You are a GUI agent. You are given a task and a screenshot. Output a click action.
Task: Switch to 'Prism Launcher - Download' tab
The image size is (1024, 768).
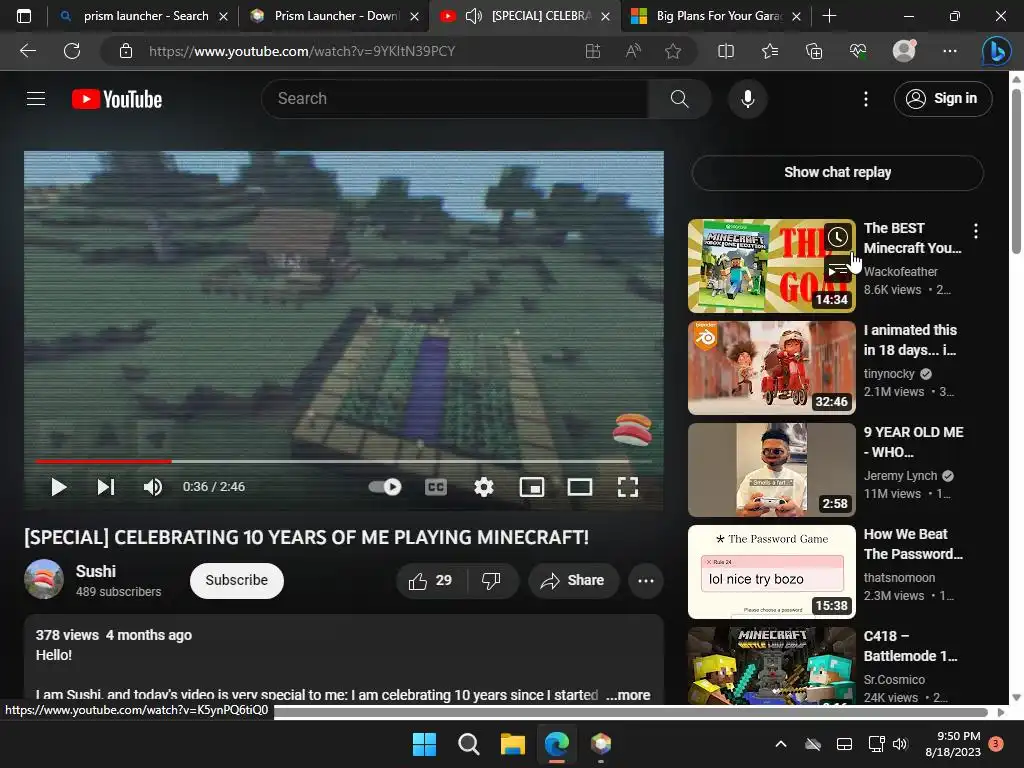pos(334,16)
